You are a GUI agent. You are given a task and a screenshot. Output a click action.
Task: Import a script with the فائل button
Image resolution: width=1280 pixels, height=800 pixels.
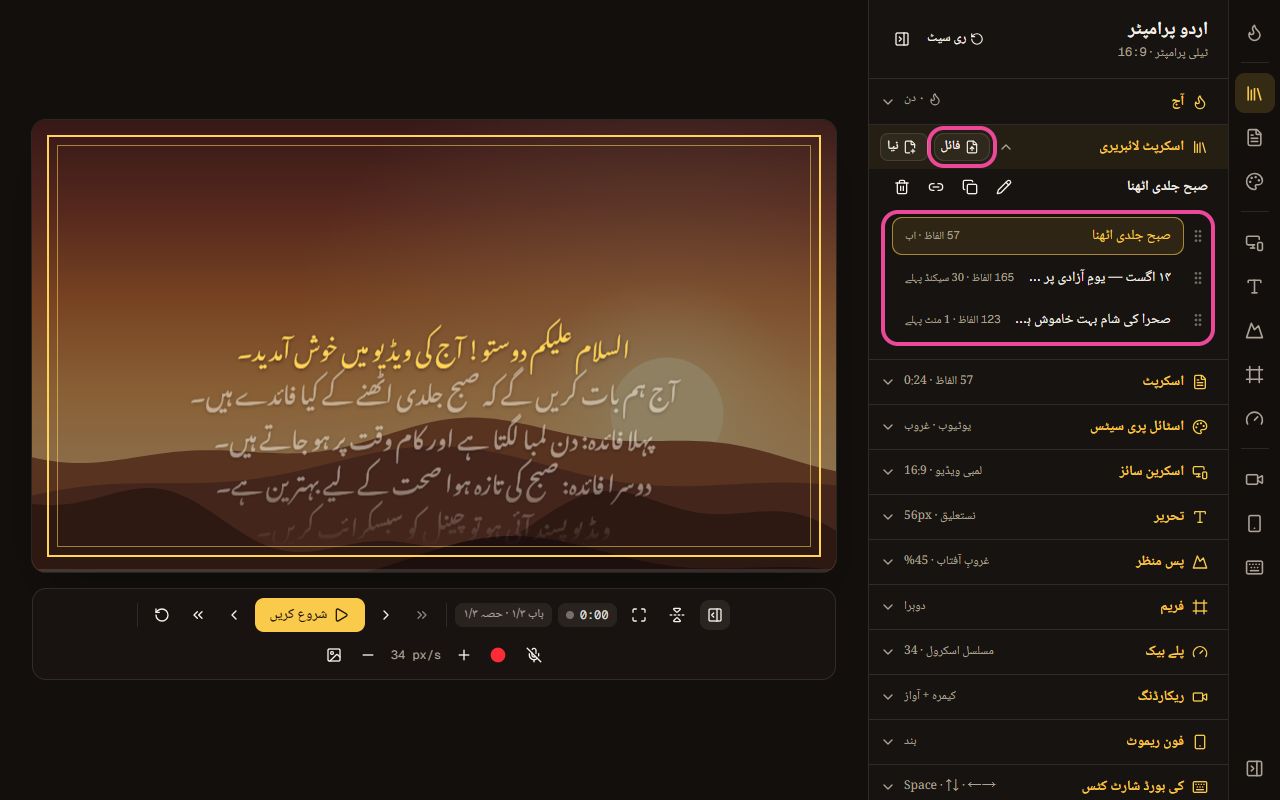(961, 147)
